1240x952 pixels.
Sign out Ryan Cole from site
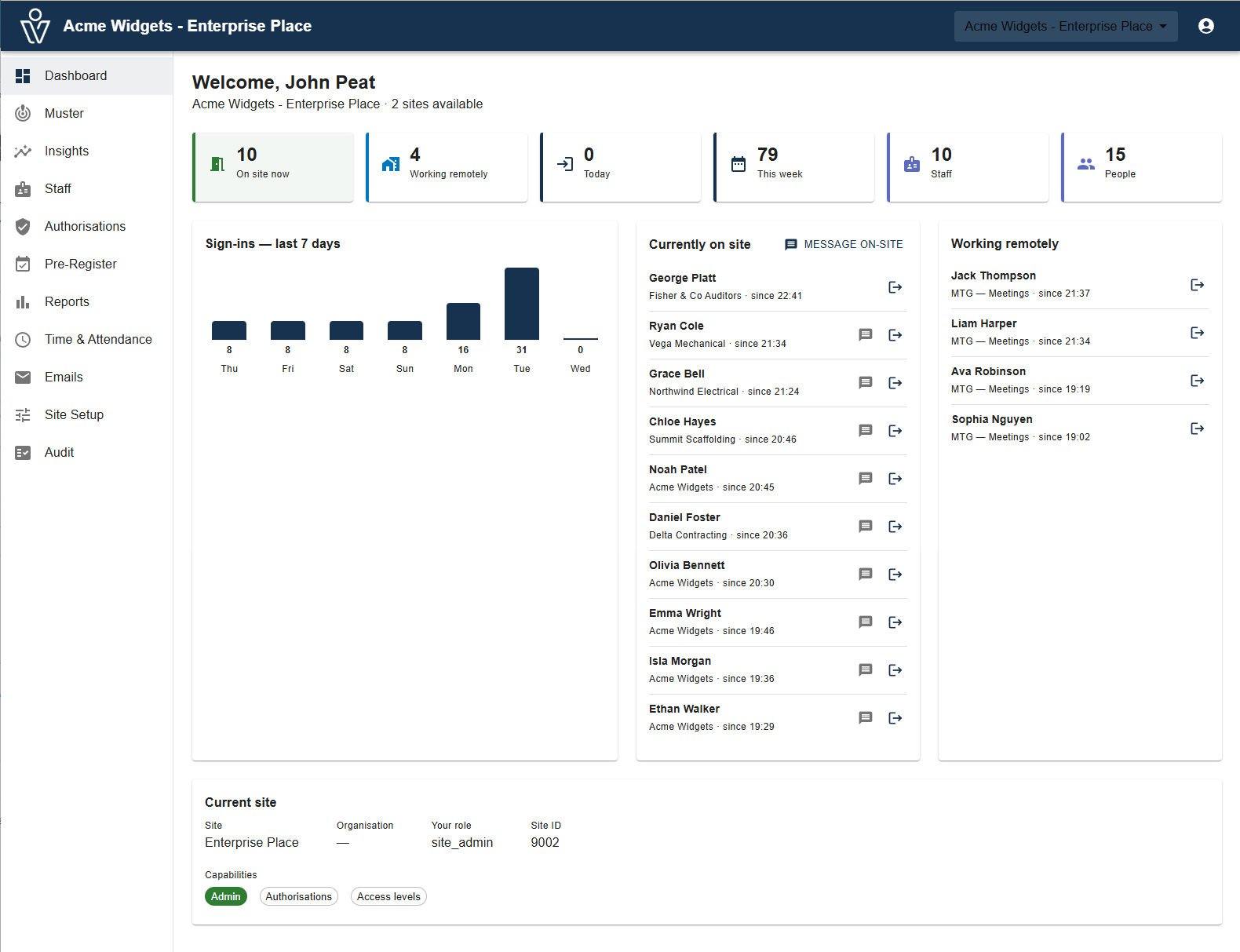click(x=895, y=335)
